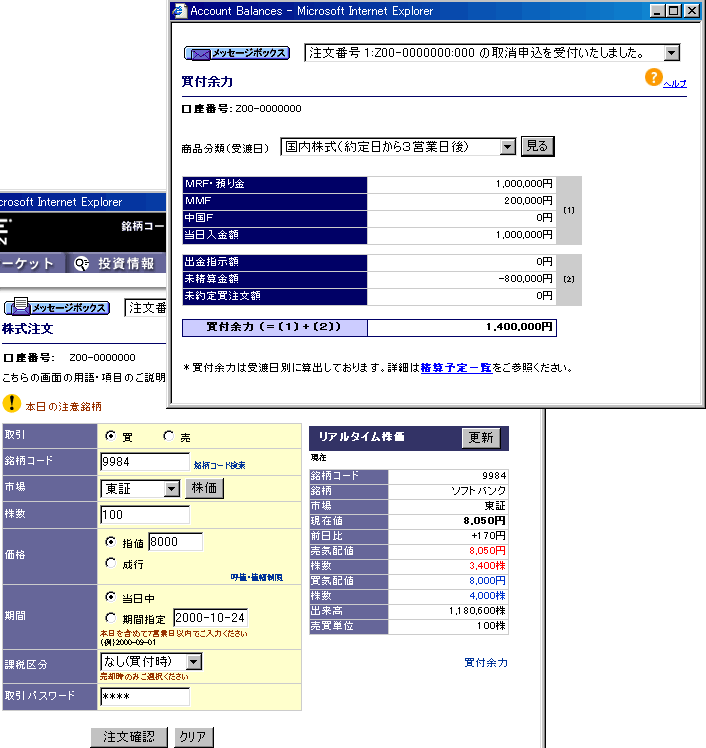Open the 市場 market dropdown showing 東証
The height and width of the screenshot is (748, 706).
point(171,489)
